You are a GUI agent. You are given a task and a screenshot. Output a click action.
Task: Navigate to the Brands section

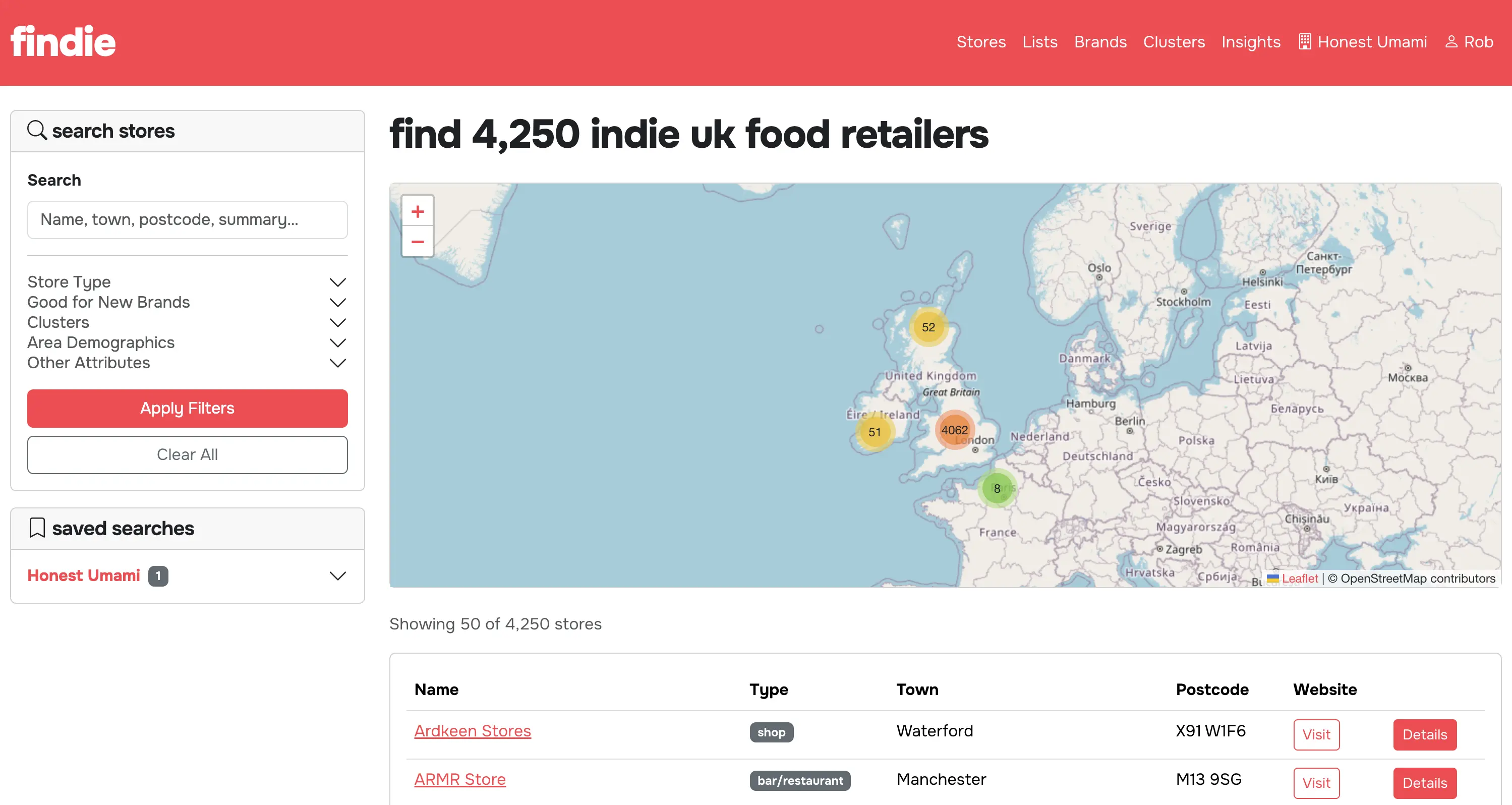click(x=1100, y=42)
